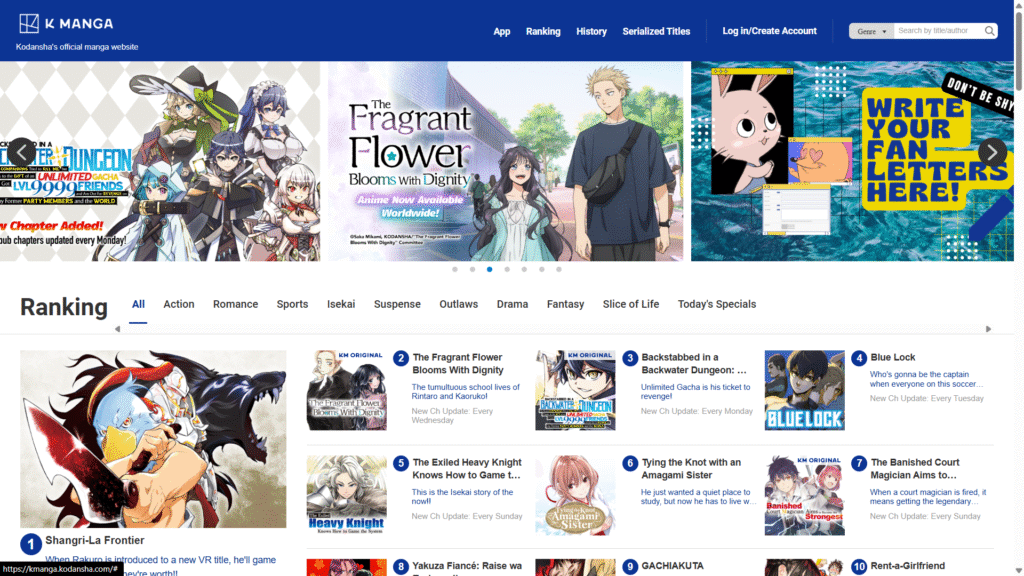Image resolution: width=1024 pixels, height=576 pixels.
Task: Go to previous carousel banner
Action: [22, 152]
